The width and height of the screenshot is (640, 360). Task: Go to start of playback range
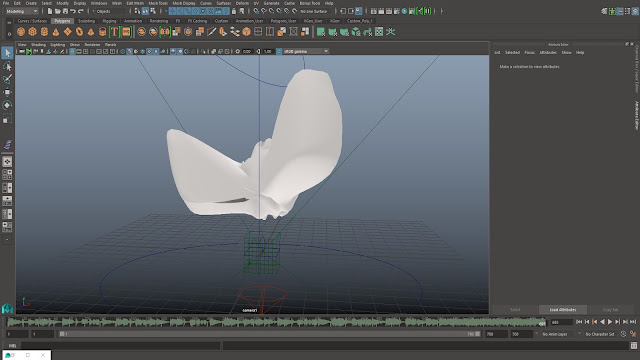tap(579, 322)
